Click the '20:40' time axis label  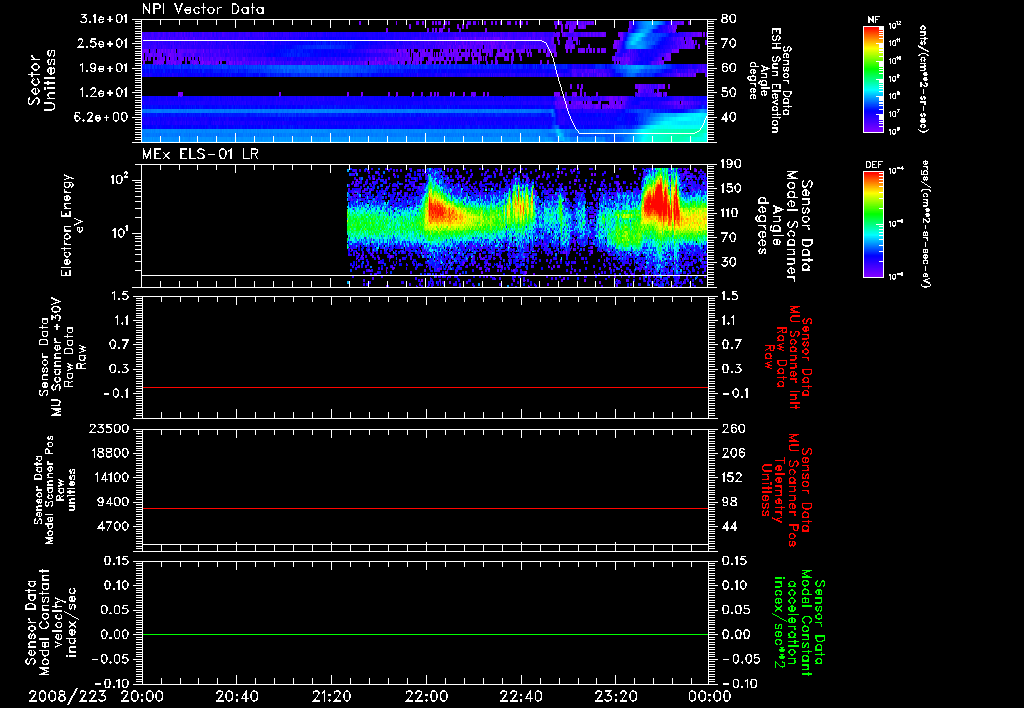[236, 696]
